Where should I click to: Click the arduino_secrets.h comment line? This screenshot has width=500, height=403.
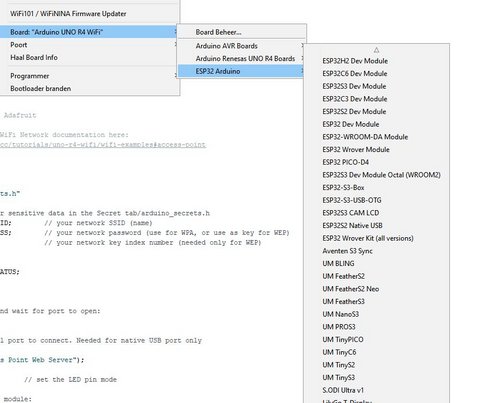click(105, 213)
